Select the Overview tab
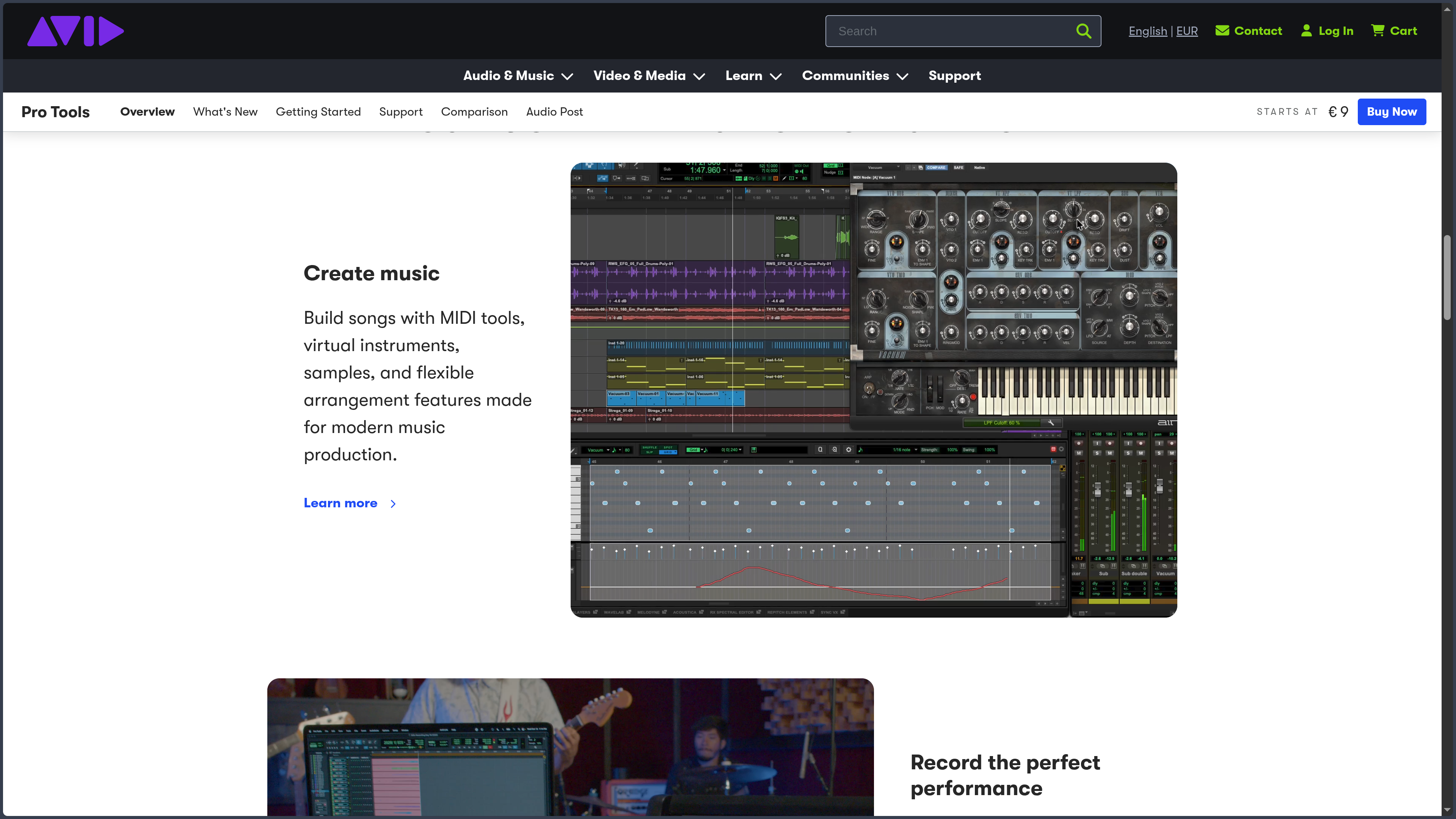Image resolution: width=1456 pixels, height=819 pixels. click(x=147, y=112)
